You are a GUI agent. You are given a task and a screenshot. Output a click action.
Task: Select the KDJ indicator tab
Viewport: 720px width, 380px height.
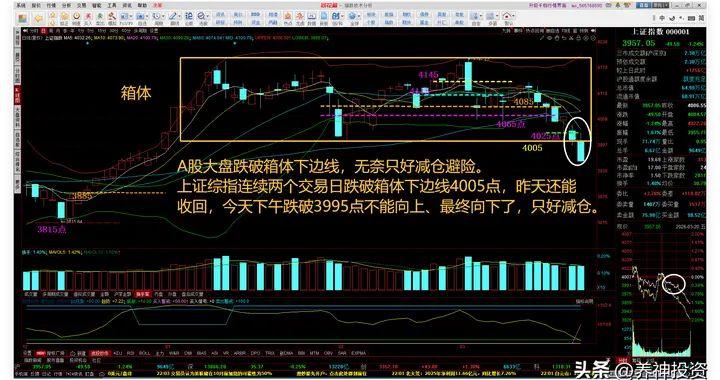pos(118,353)
